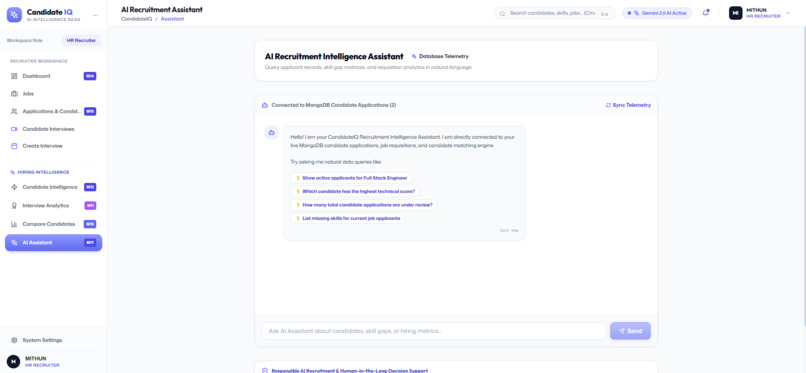
Task: Click the Responsible AI Recruitment section icon
Action: (x=265, y=370)
